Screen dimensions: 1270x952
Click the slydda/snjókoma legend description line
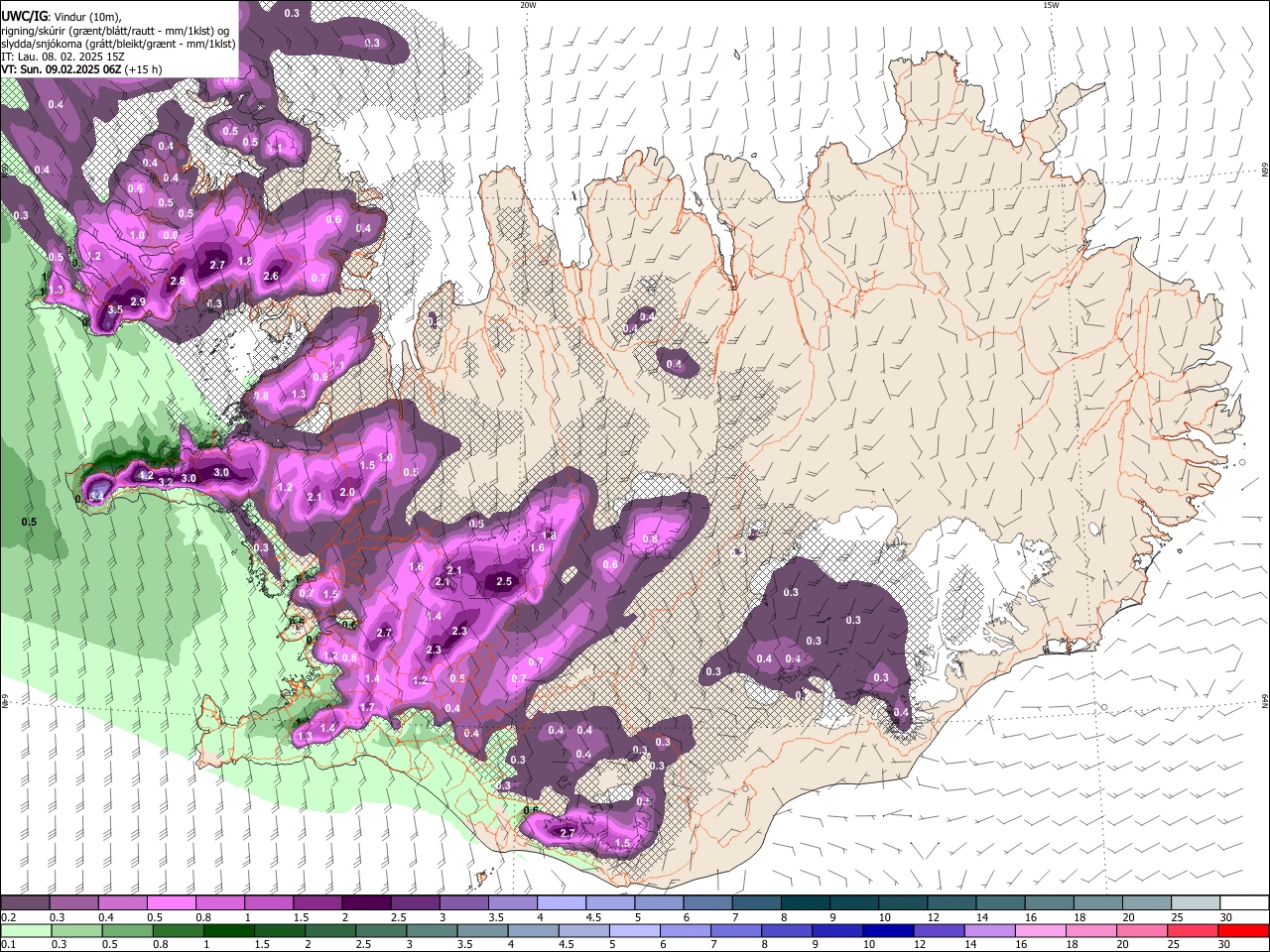[x=119, y=44]
